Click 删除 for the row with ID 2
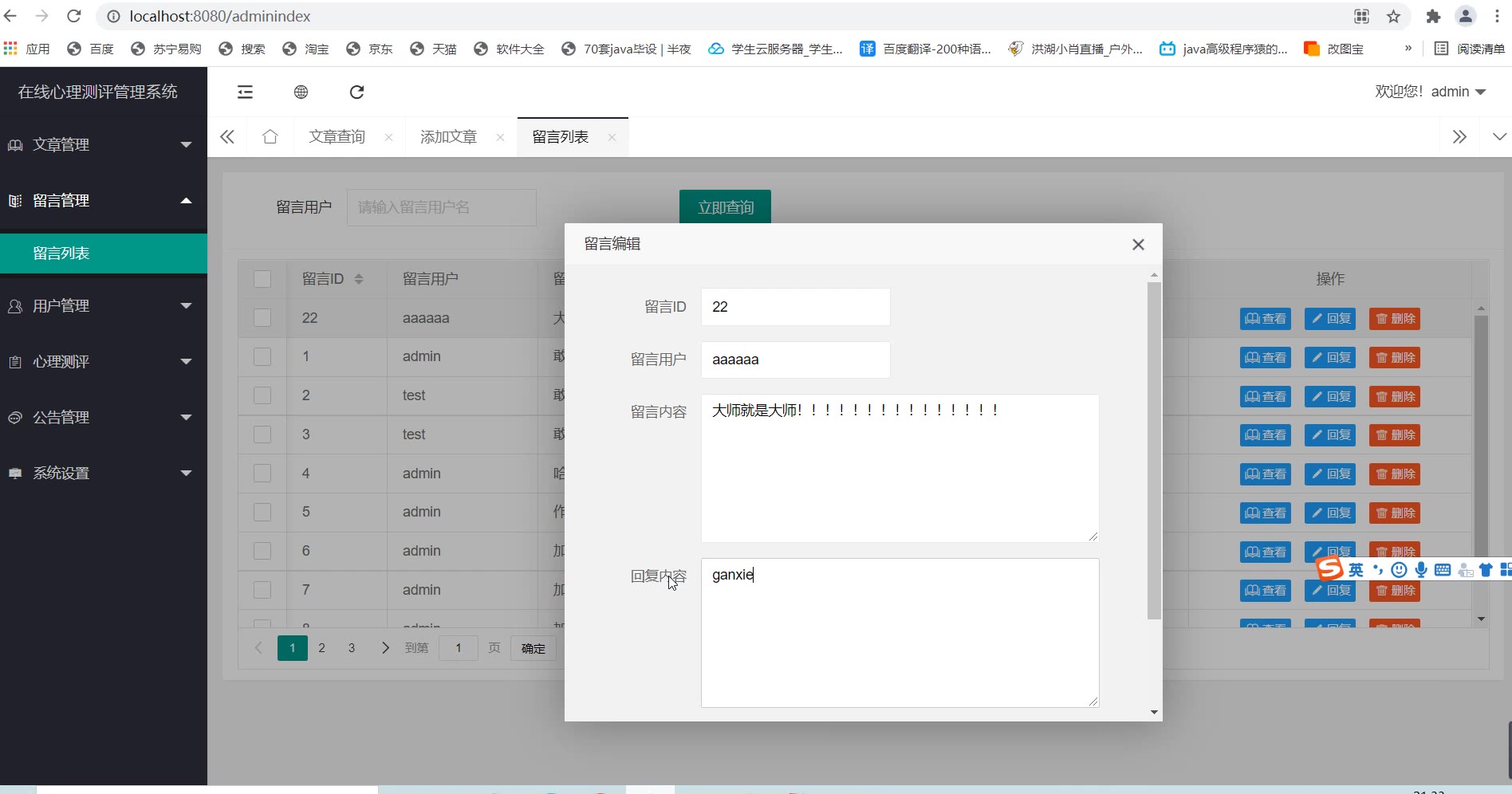Image resolution: width=1512 pixels, height=794 pixels. (1395, 397)
